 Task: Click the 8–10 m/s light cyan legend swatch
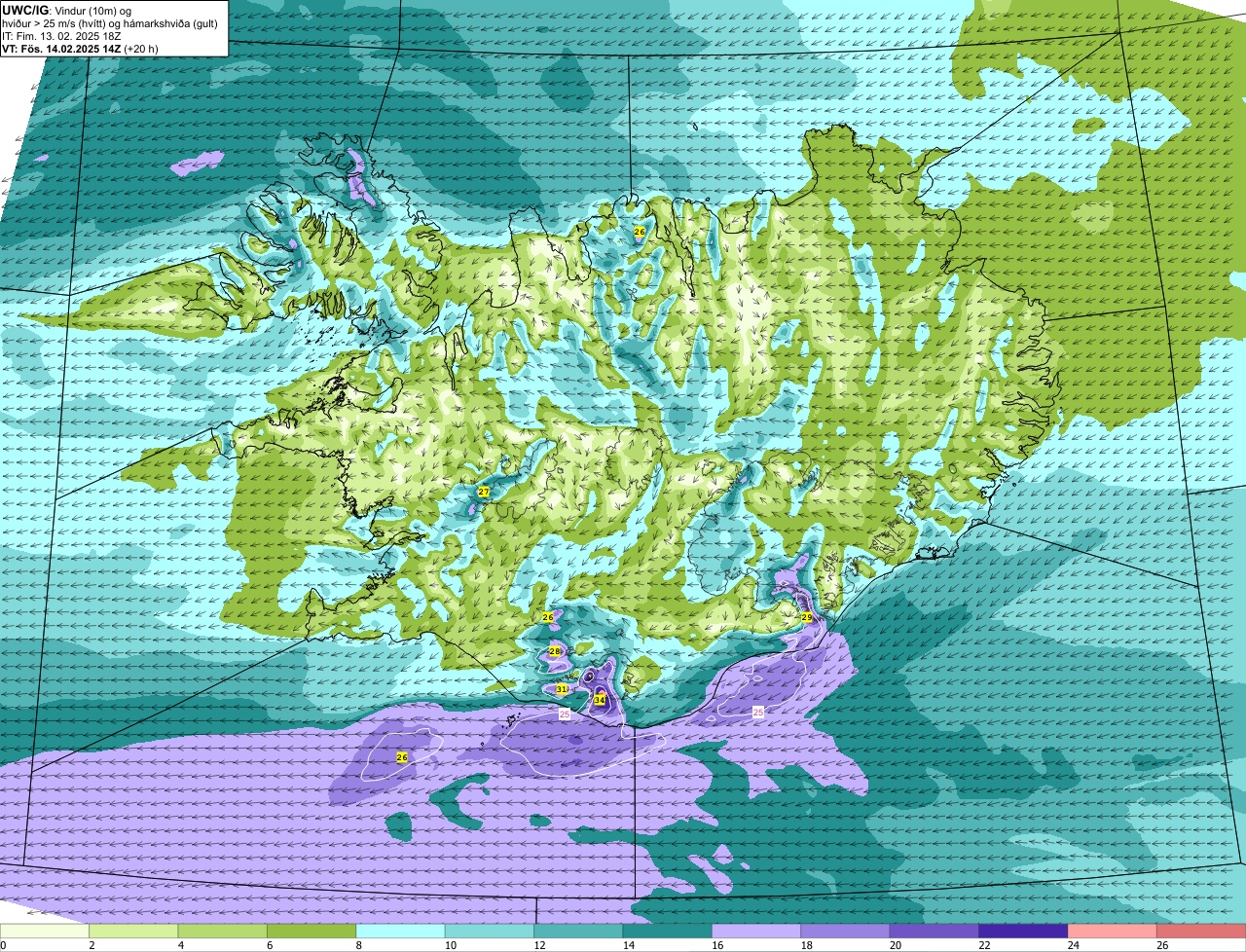coord(400,932)
